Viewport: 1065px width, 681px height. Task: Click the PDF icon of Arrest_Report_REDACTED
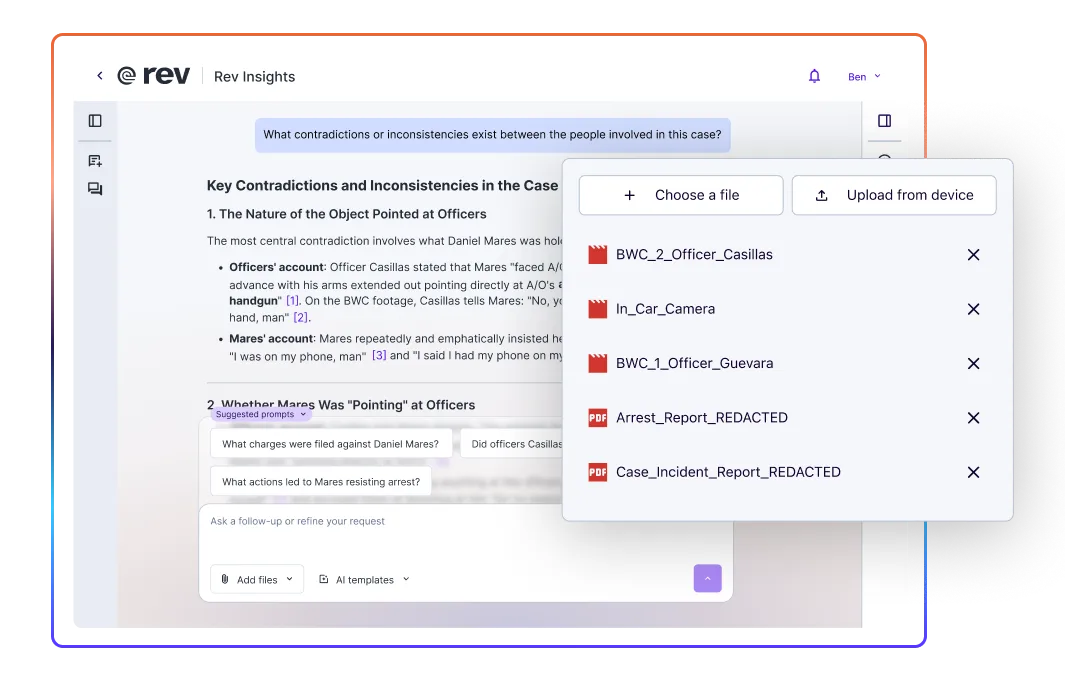598,418
